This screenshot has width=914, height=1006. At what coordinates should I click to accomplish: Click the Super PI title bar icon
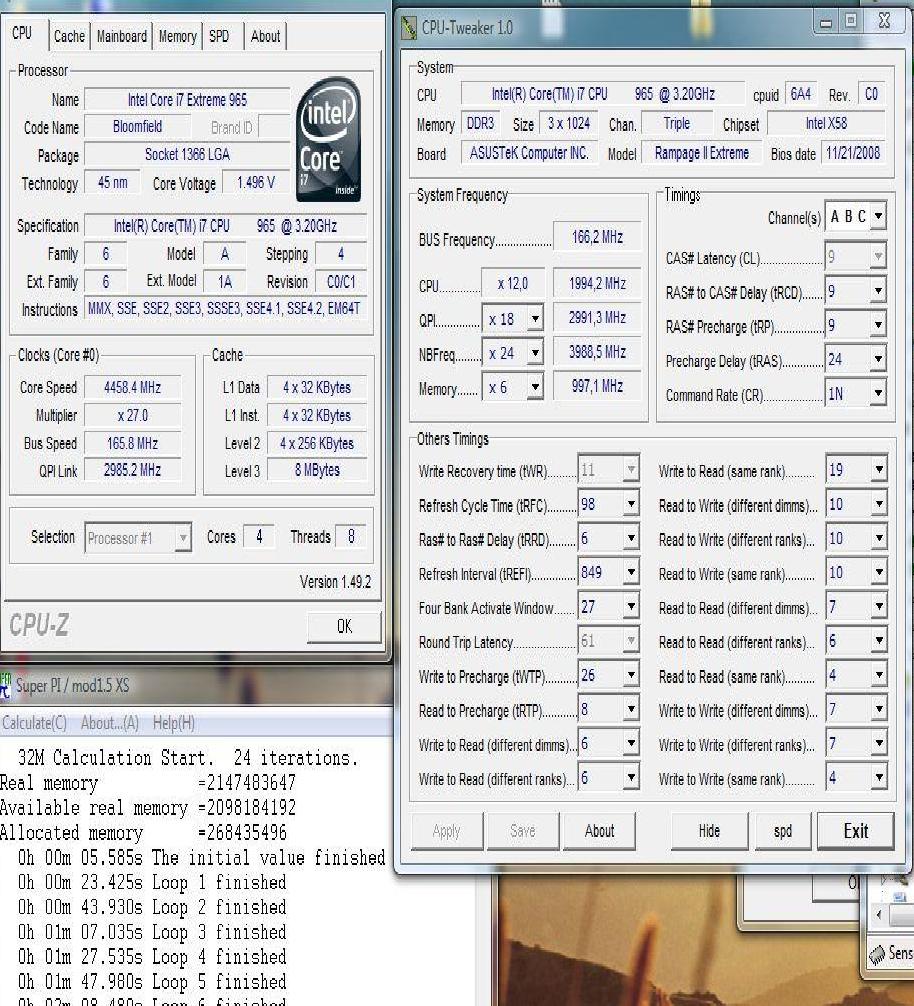(6, 685)
